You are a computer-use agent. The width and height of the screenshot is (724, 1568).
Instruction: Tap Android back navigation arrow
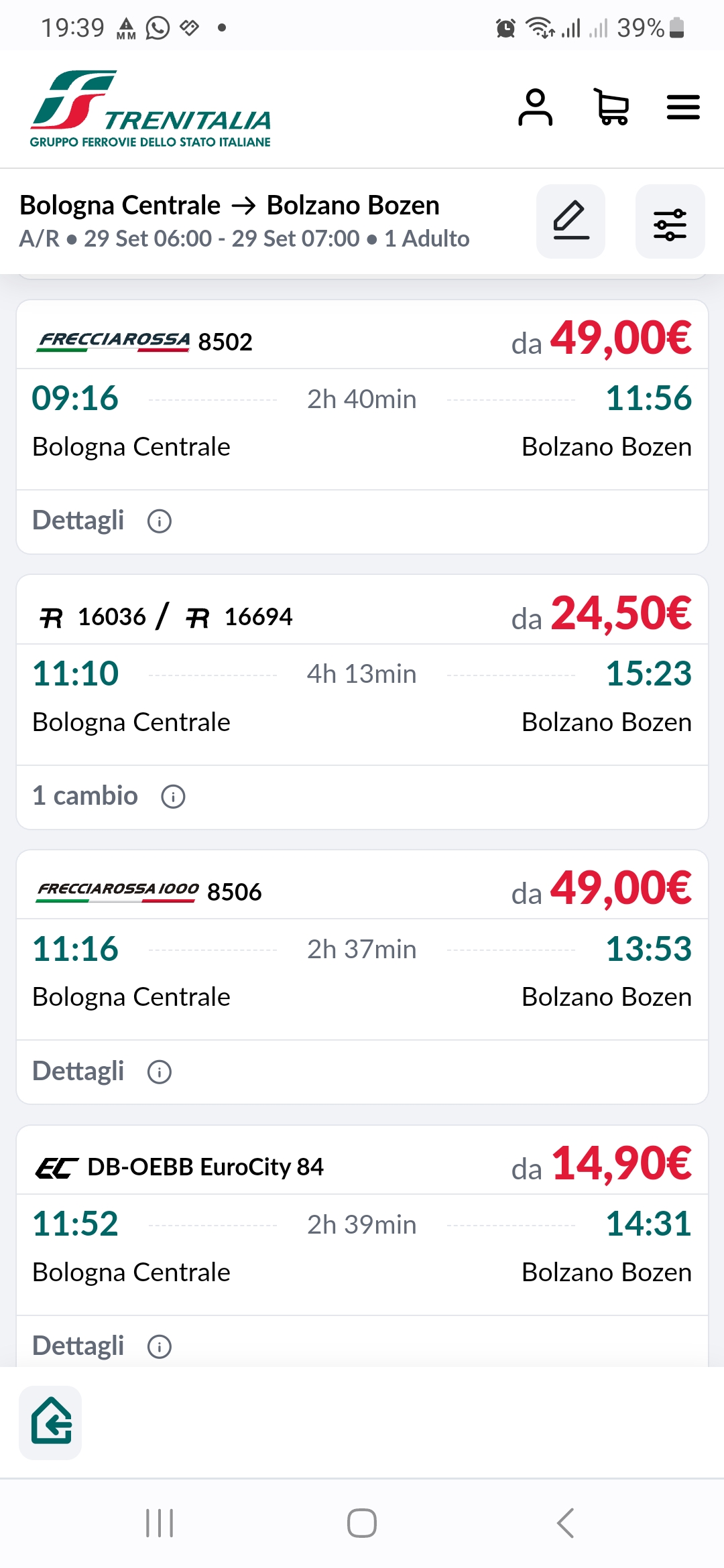click(565, 1523)
